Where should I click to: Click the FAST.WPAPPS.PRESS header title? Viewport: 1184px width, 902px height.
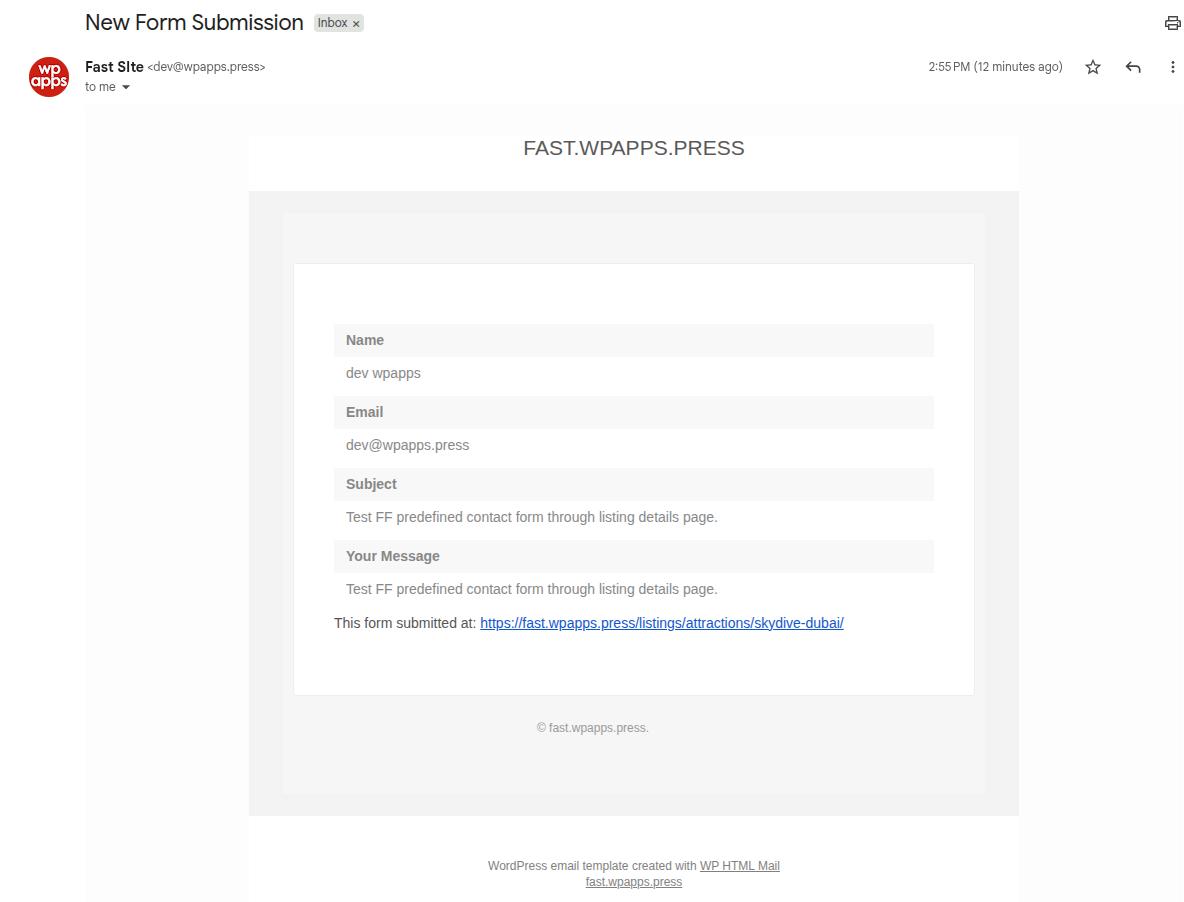click(x=633, y=148)
